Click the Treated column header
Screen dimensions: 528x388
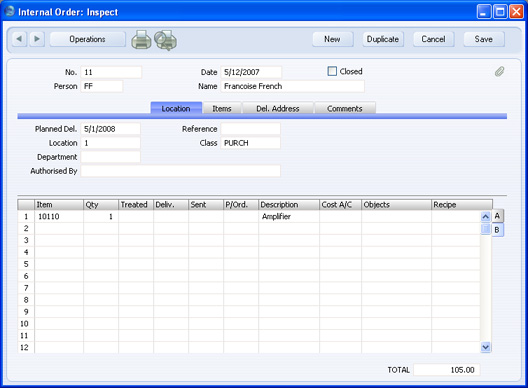pos(136,205)
